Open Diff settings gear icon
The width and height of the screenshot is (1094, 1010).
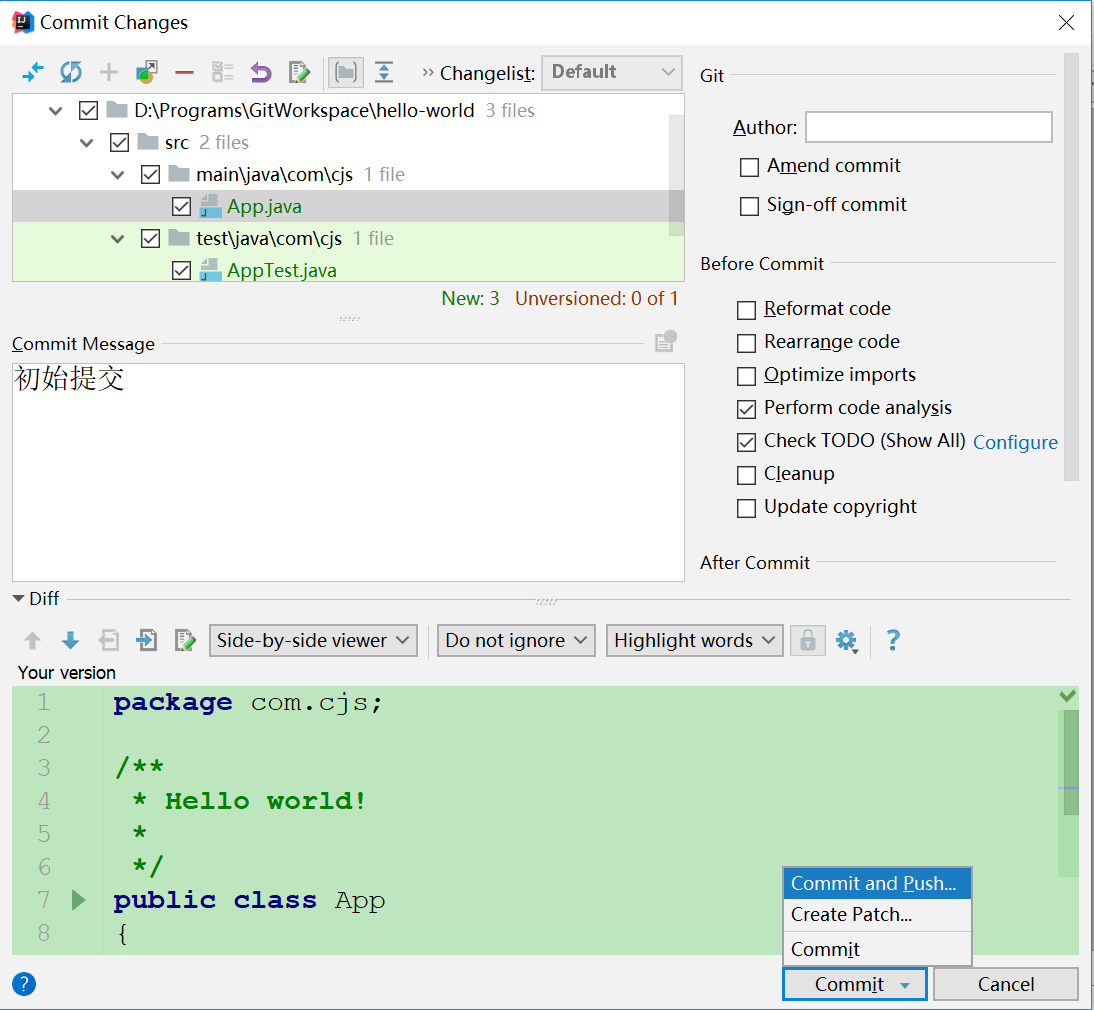coord(847,640)
